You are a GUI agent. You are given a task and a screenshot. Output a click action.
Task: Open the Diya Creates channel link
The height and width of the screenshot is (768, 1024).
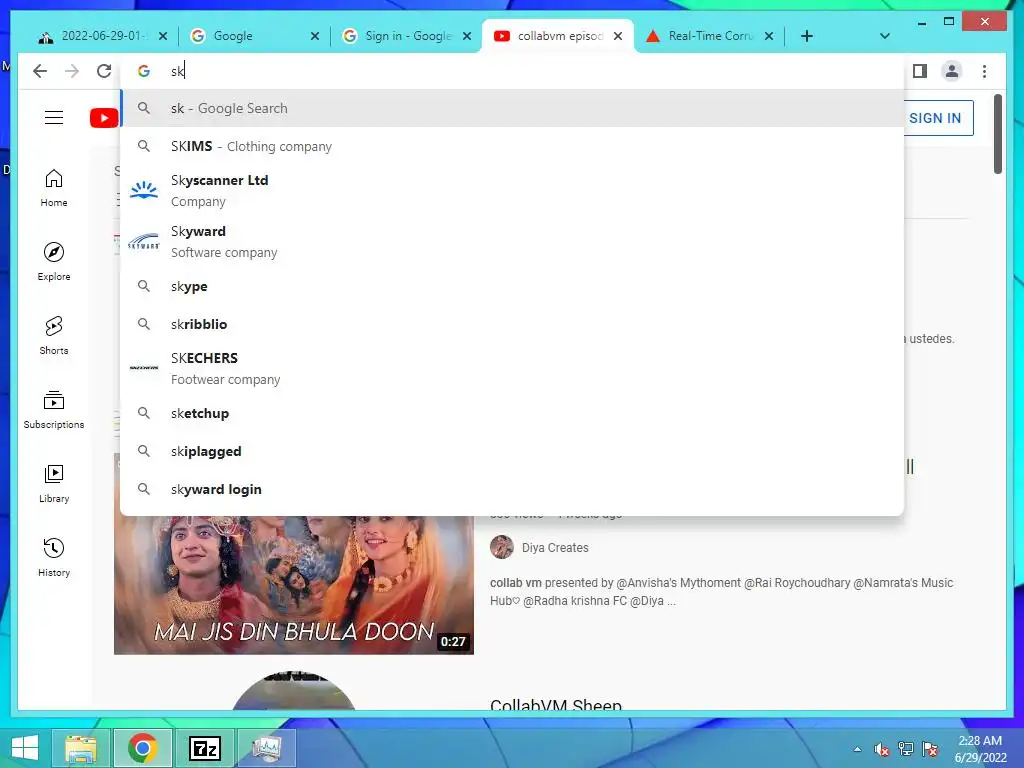(x=555, y=548)
